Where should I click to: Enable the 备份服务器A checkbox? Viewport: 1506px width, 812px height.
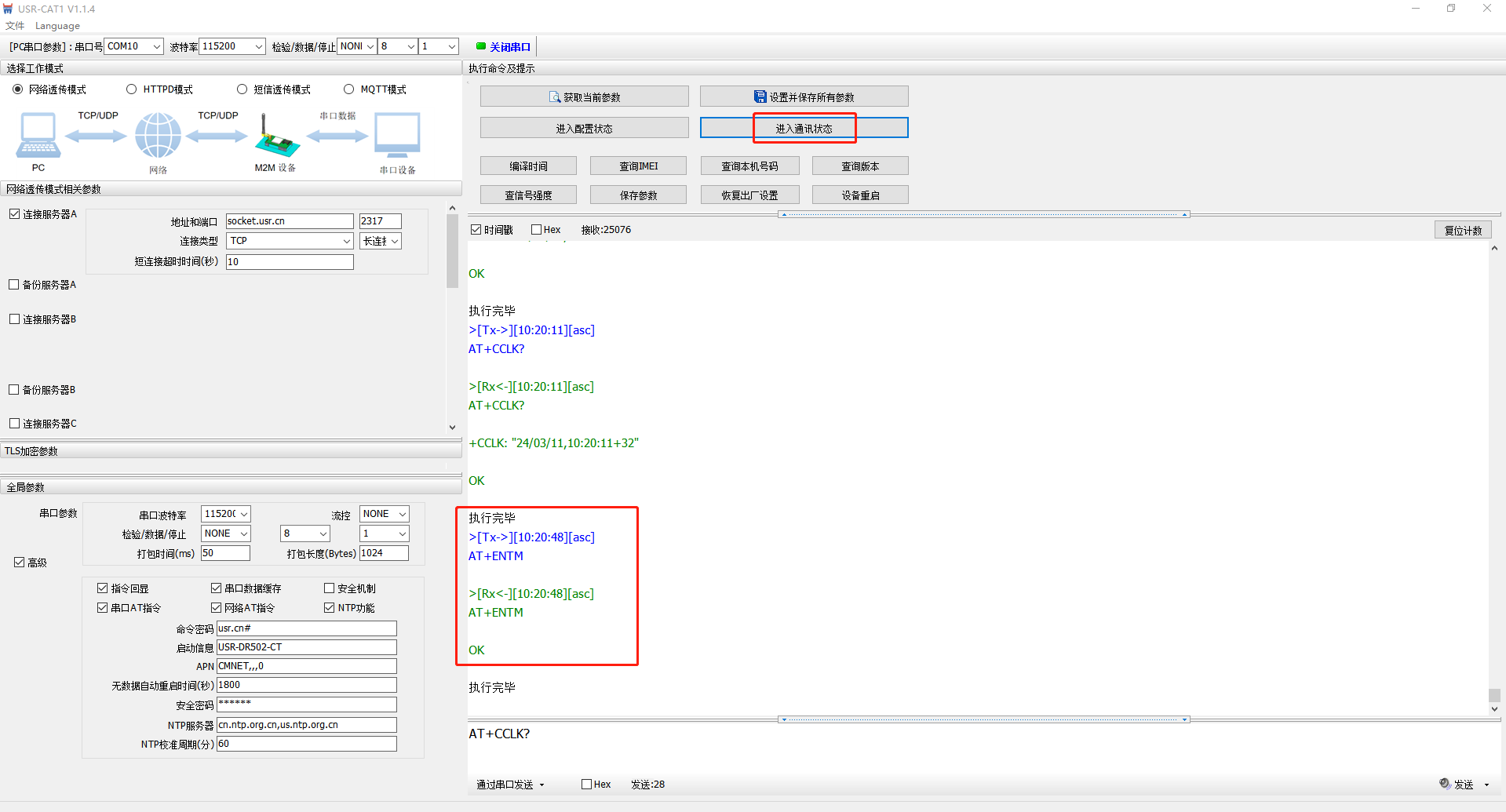[x=14, y=285]
